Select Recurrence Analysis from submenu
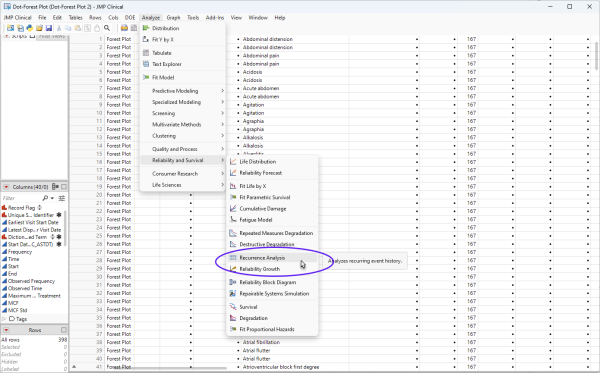 272,258
